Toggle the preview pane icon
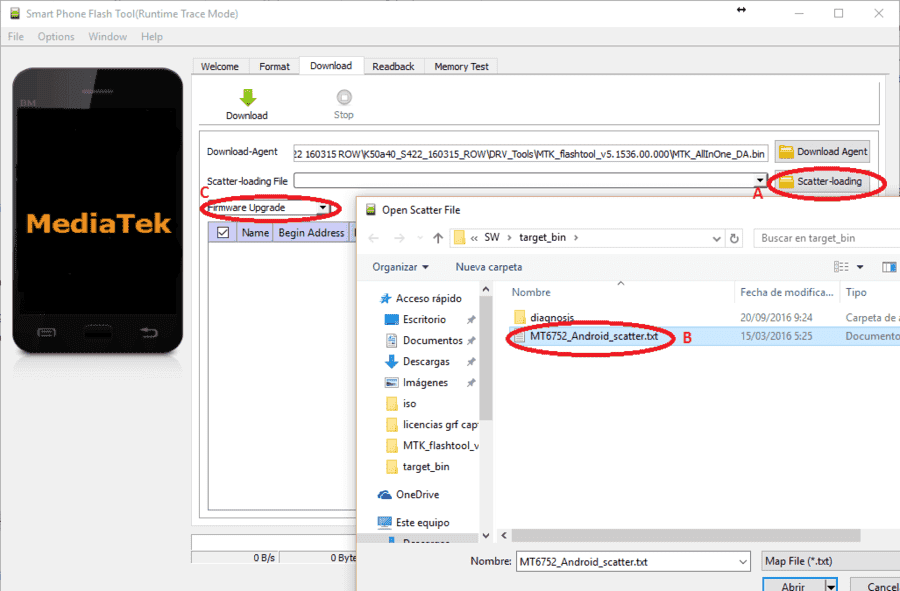Screen dimensions: 900x591 click(x=889, y=267)
